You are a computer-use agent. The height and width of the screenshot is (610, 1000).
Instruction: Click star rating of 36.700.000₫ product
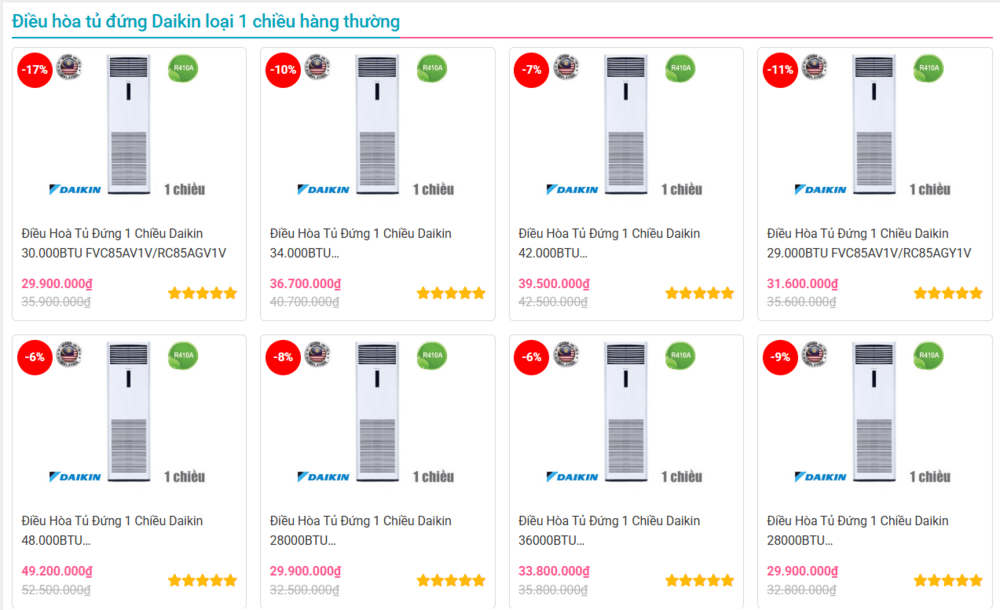click(x=451, y=293)
